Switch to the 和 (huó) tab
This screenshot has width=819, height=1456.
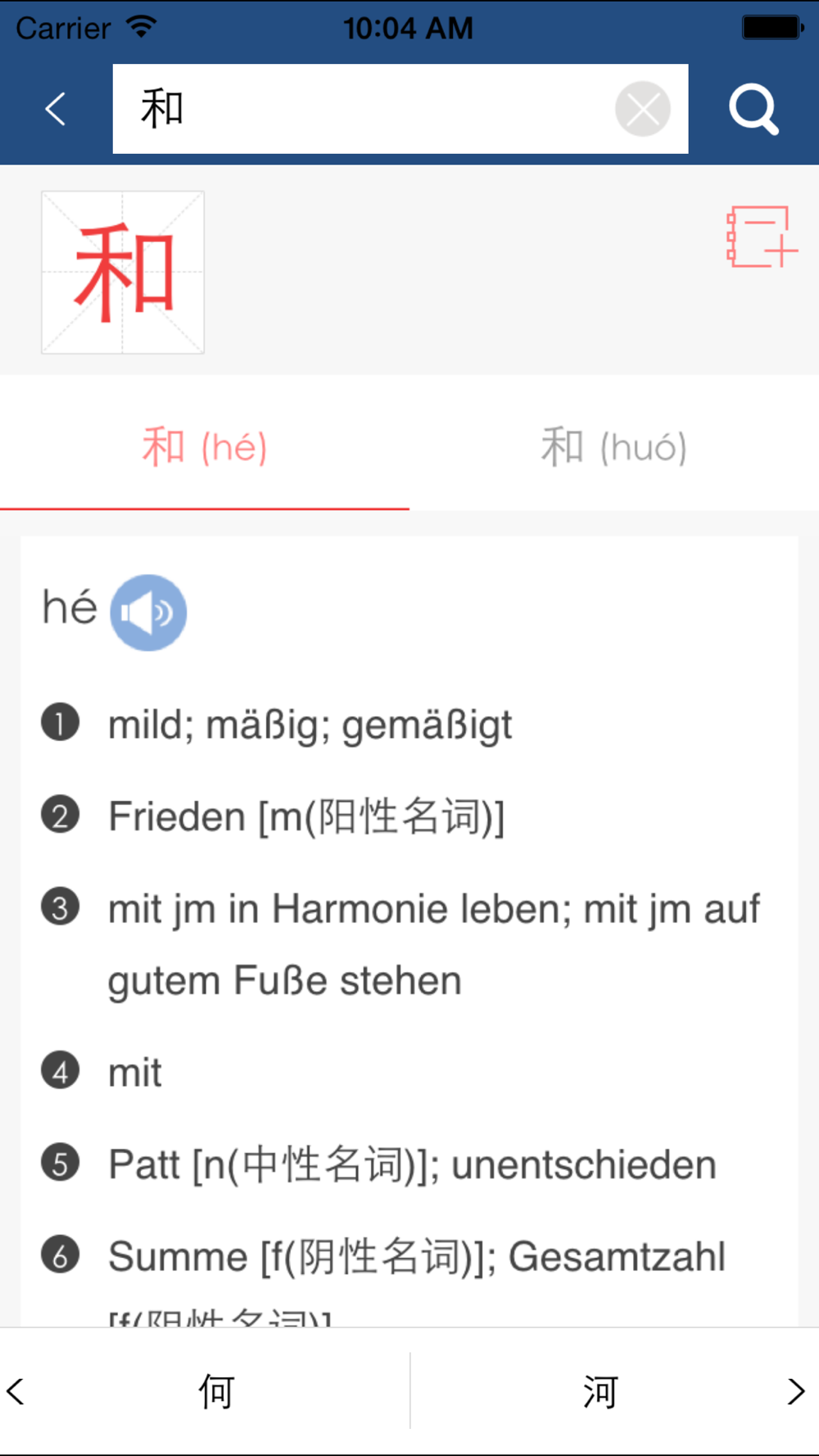(613, 447)
